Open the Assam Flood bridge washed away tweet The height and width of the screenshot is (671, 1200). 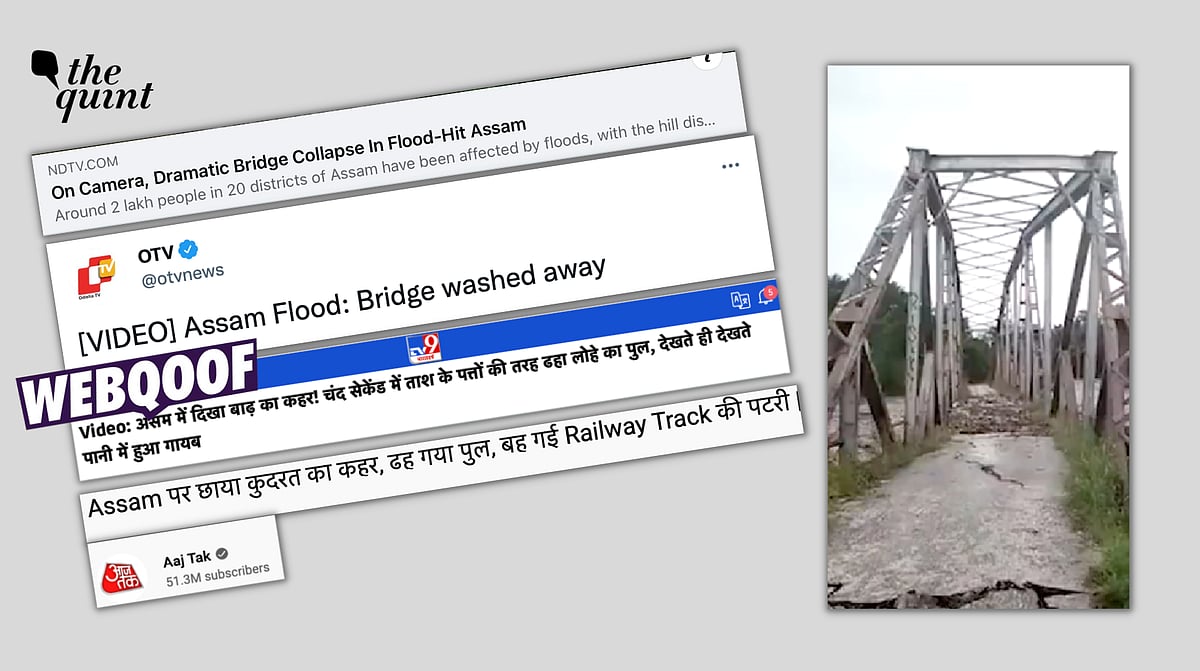click(342, 302)
